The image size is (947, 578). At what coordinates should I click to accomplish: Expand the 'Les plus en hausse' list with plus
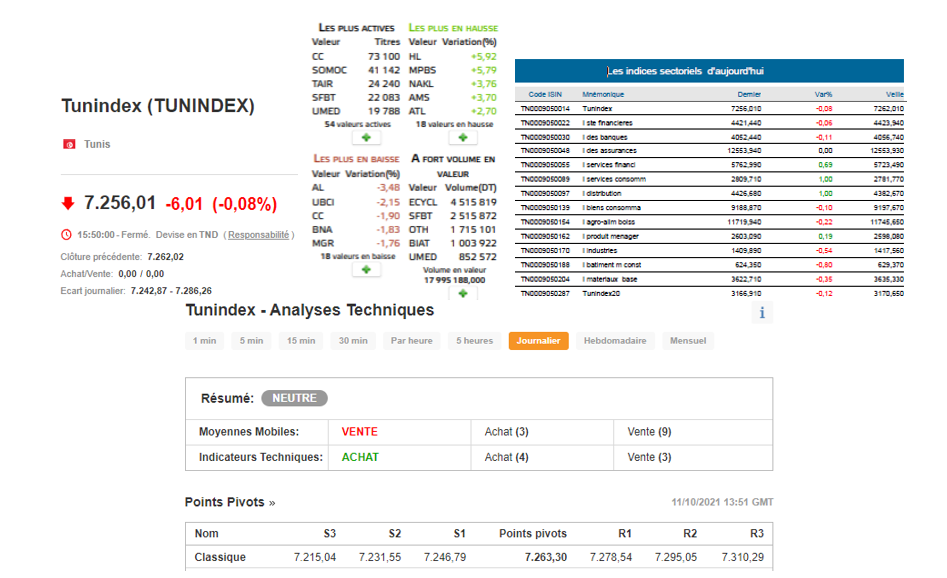(x=461, y=137)
